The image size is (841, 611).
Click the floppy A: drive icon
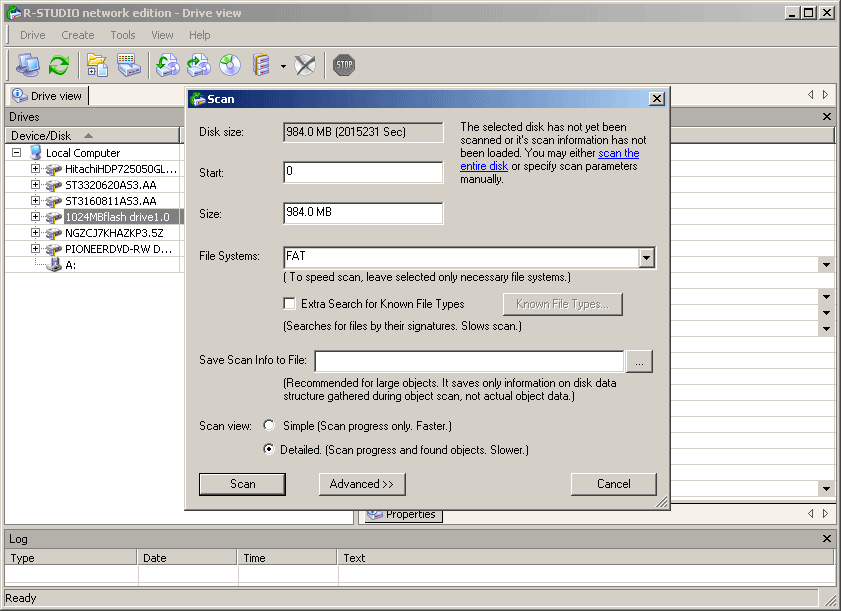tap(54, 265)
